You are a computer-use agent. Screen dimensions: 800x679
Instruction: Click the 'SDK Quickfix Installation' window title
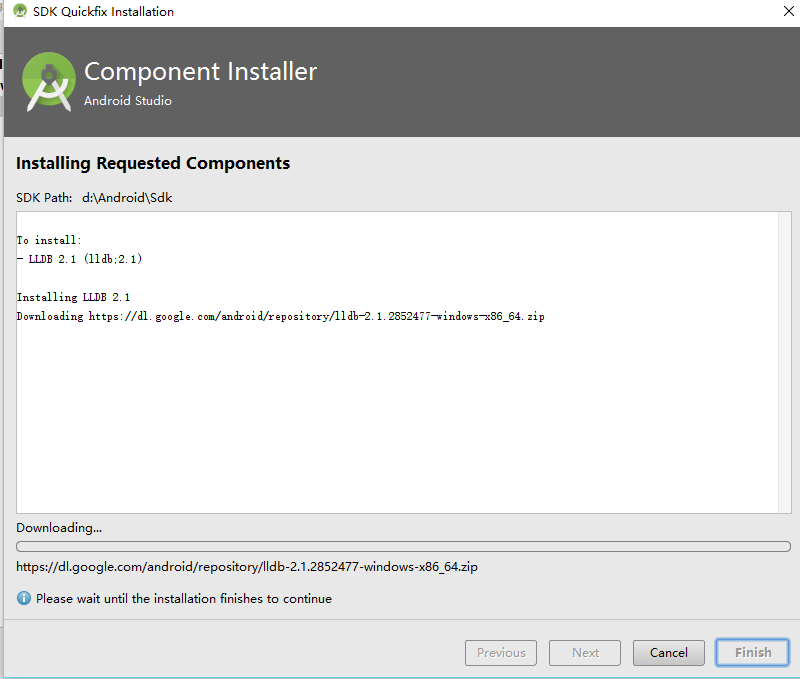coord(104,11)
